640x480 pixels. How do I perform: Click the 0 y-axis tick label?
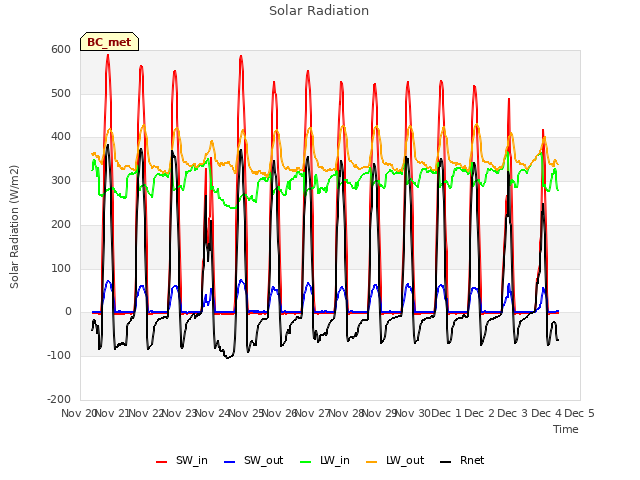coord(68,312)
